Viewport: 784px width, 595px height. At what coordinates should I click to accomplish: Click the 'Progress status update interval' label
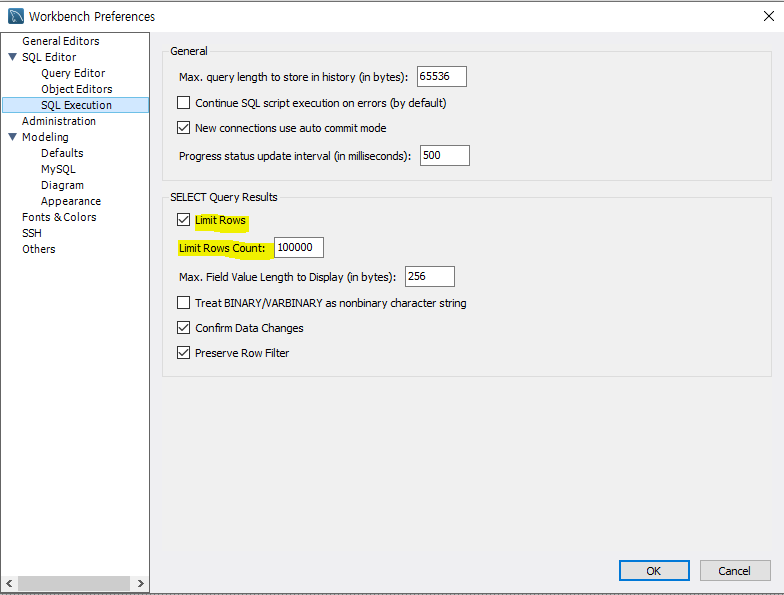(295, 156)
